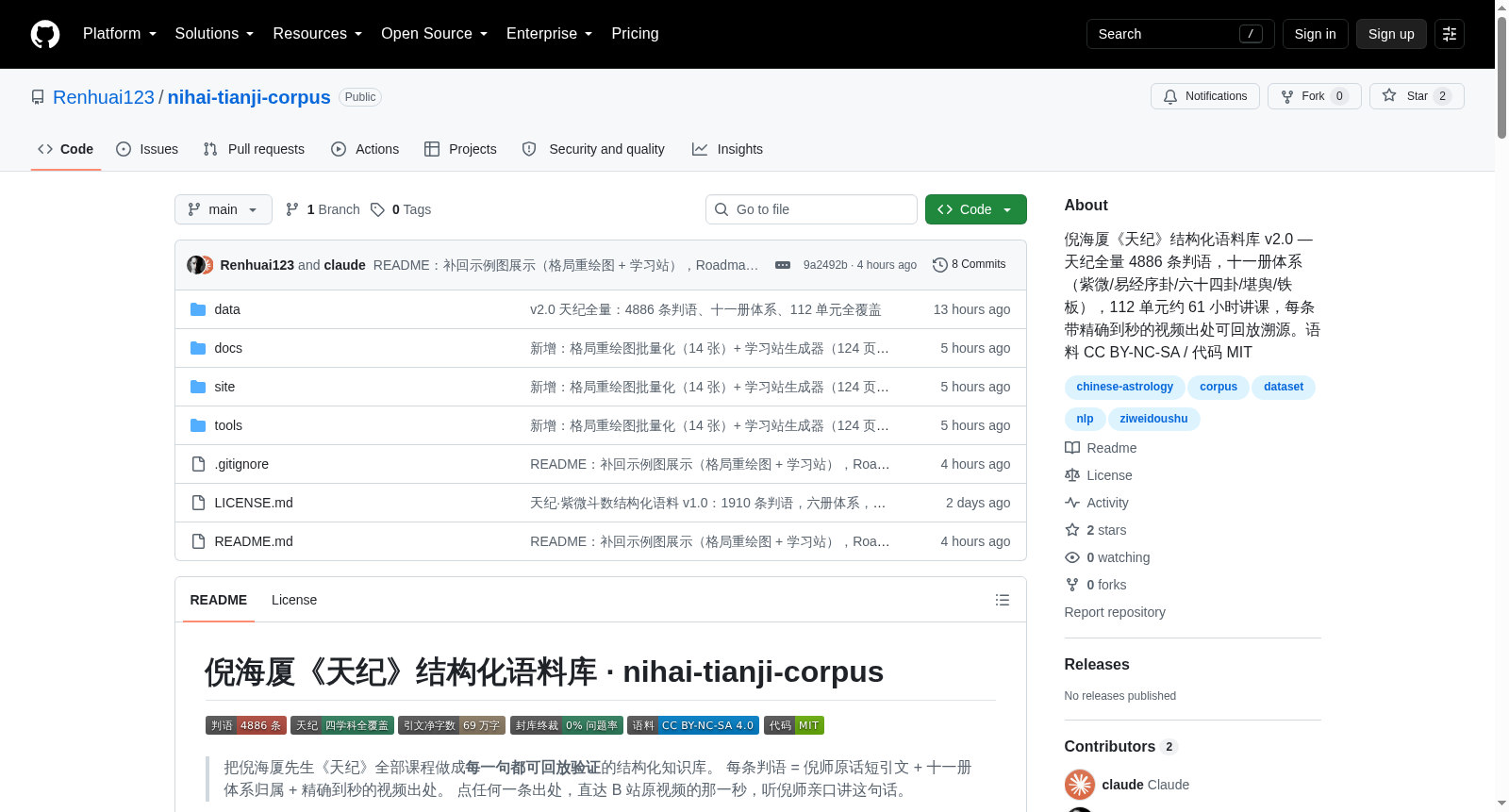Screen dimensions: 1509x812
Task: Open the data folder icon
Action: tap(198, 309)
